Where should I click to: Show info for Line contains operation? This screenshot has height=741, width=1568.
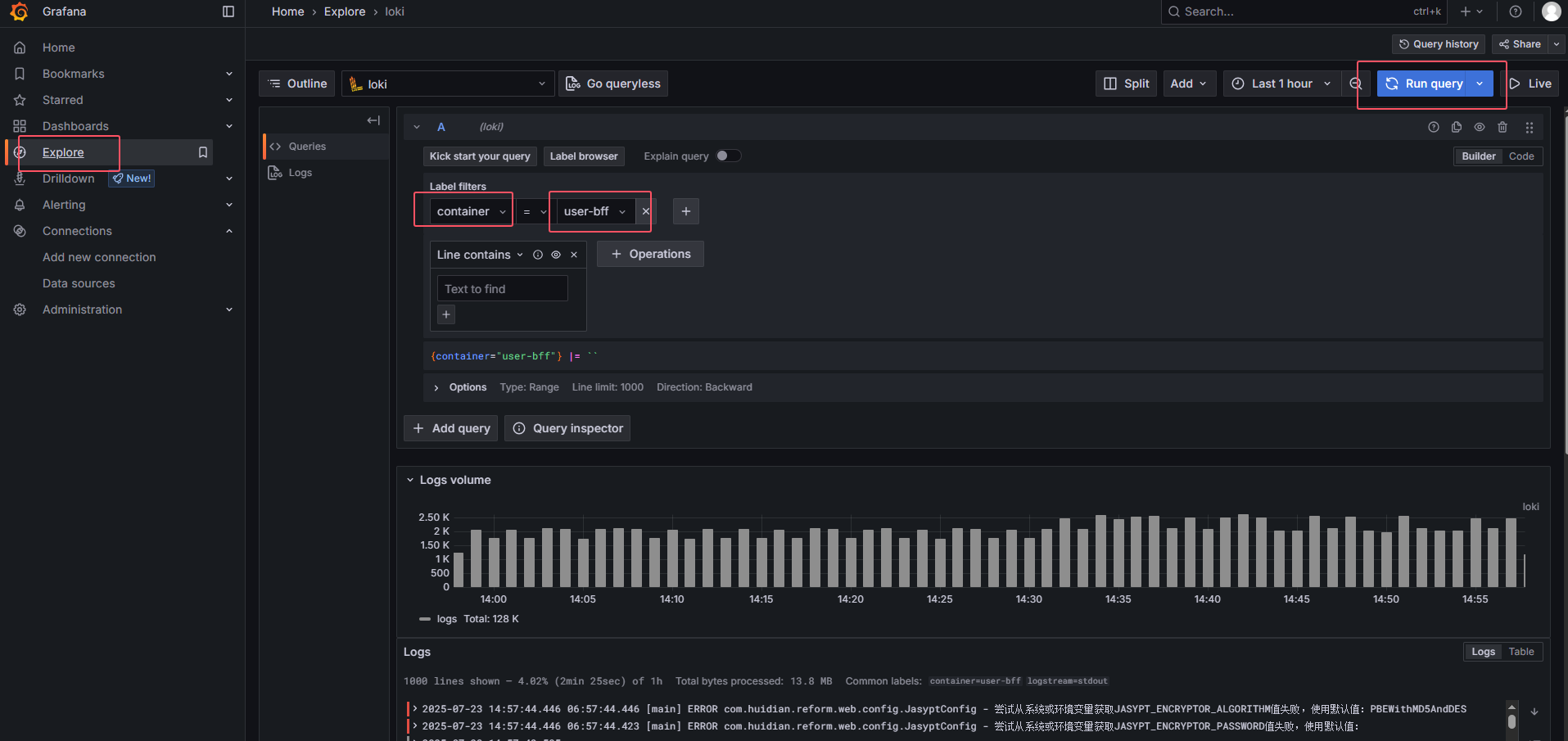[538, 255]
